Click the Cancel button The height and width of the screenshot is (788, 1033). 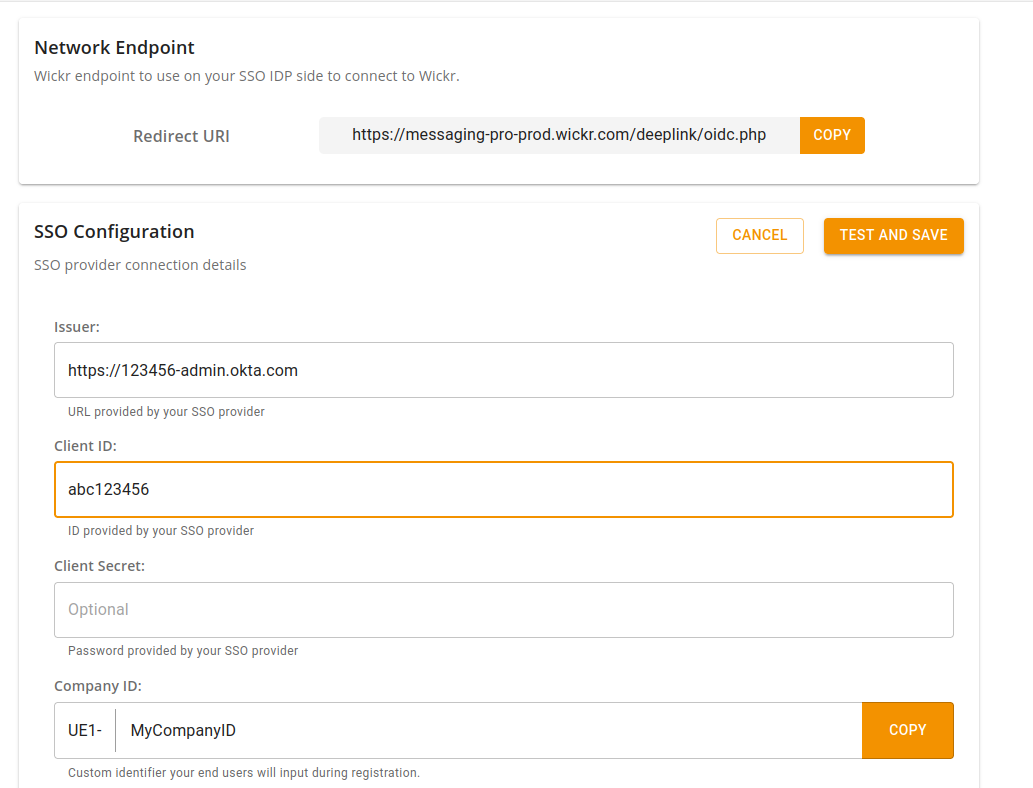(760, 235)
